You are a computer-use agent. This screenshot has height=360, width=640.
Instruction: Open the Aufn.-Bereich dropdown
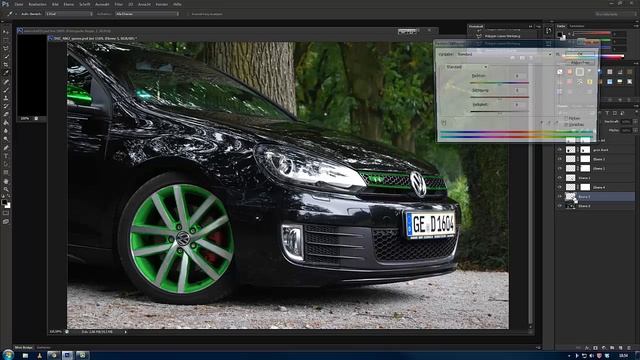[69, 14]
